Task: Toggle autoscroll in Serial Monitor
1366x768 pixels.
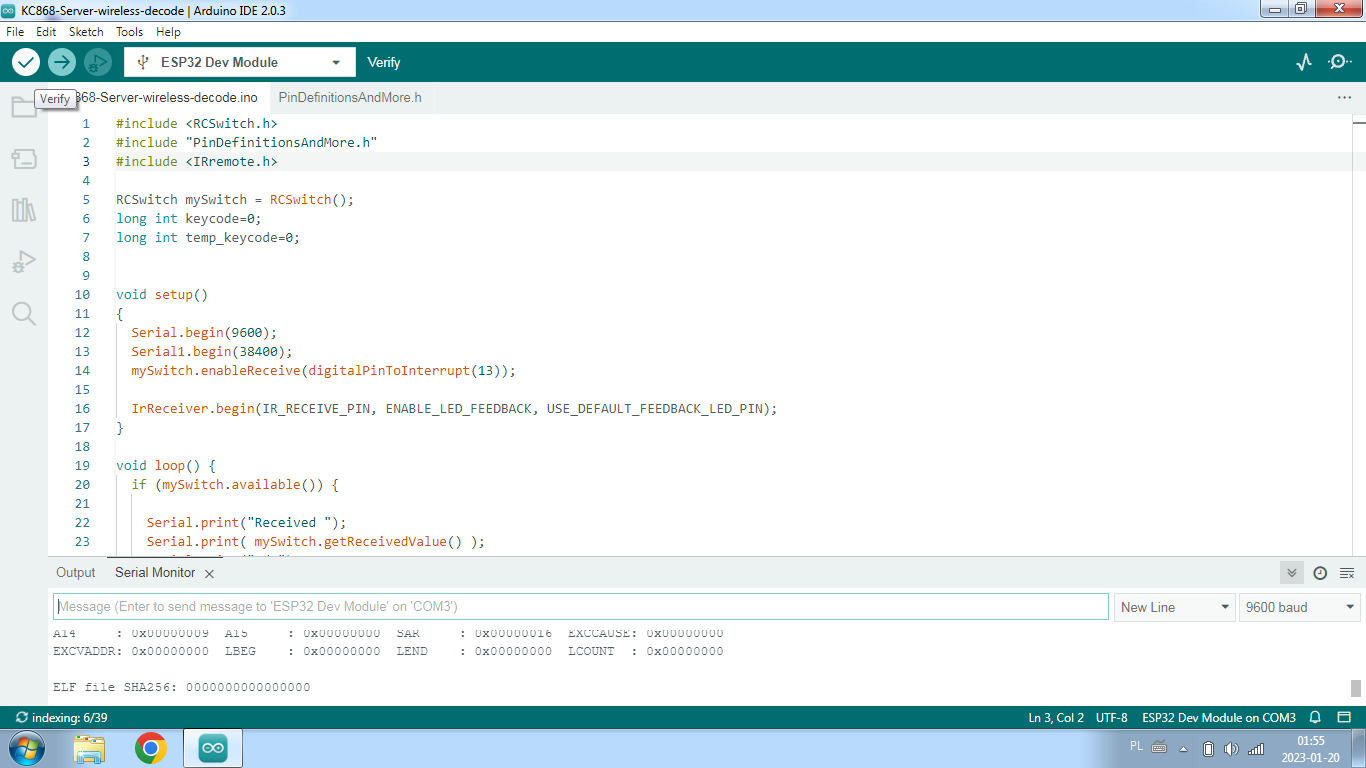Action: pyautogui.click(x=1292, y=573)
